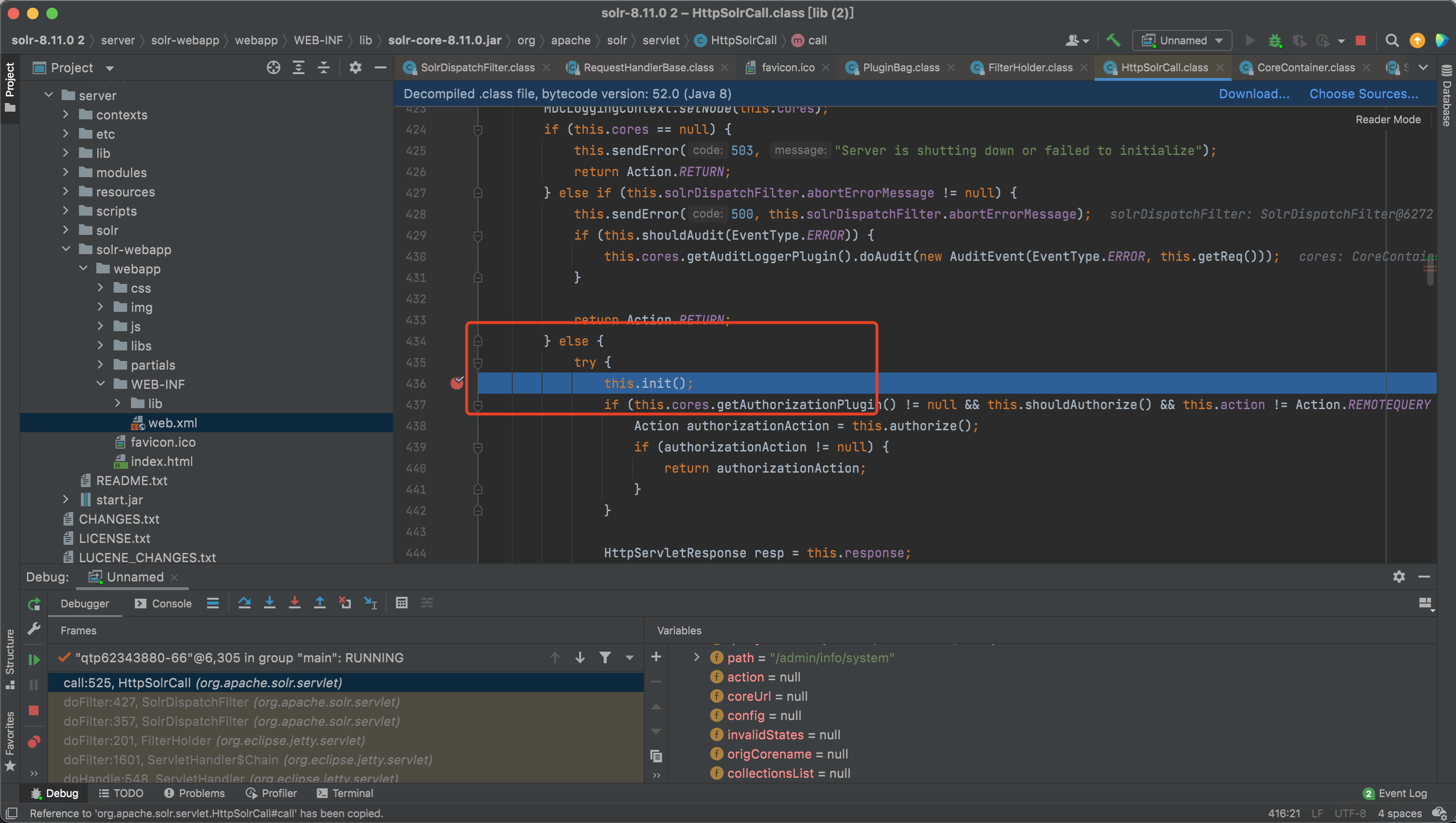Select the web.xml file in tree
This screenshot has height=823, width=1456.
coord(207,422)
